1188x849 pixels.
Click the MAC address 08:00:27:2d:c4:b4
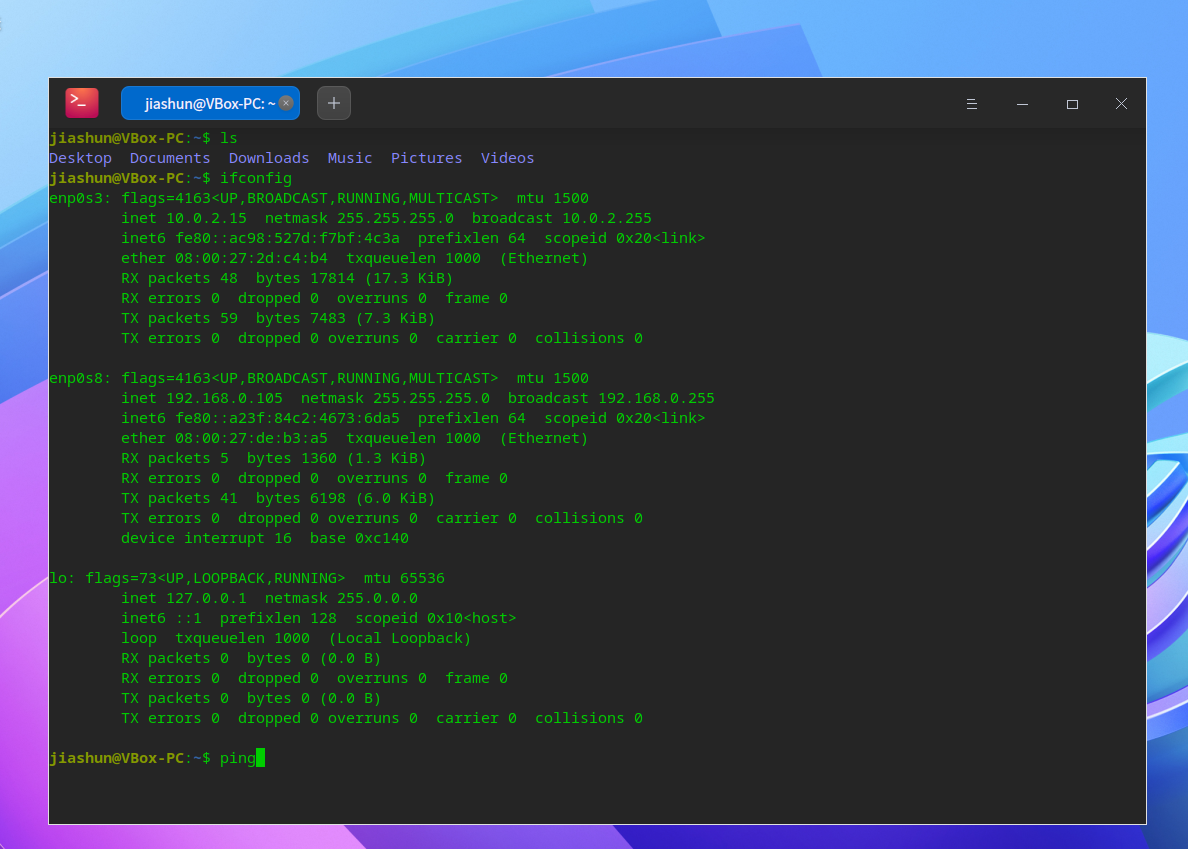(x=252, y=258)
